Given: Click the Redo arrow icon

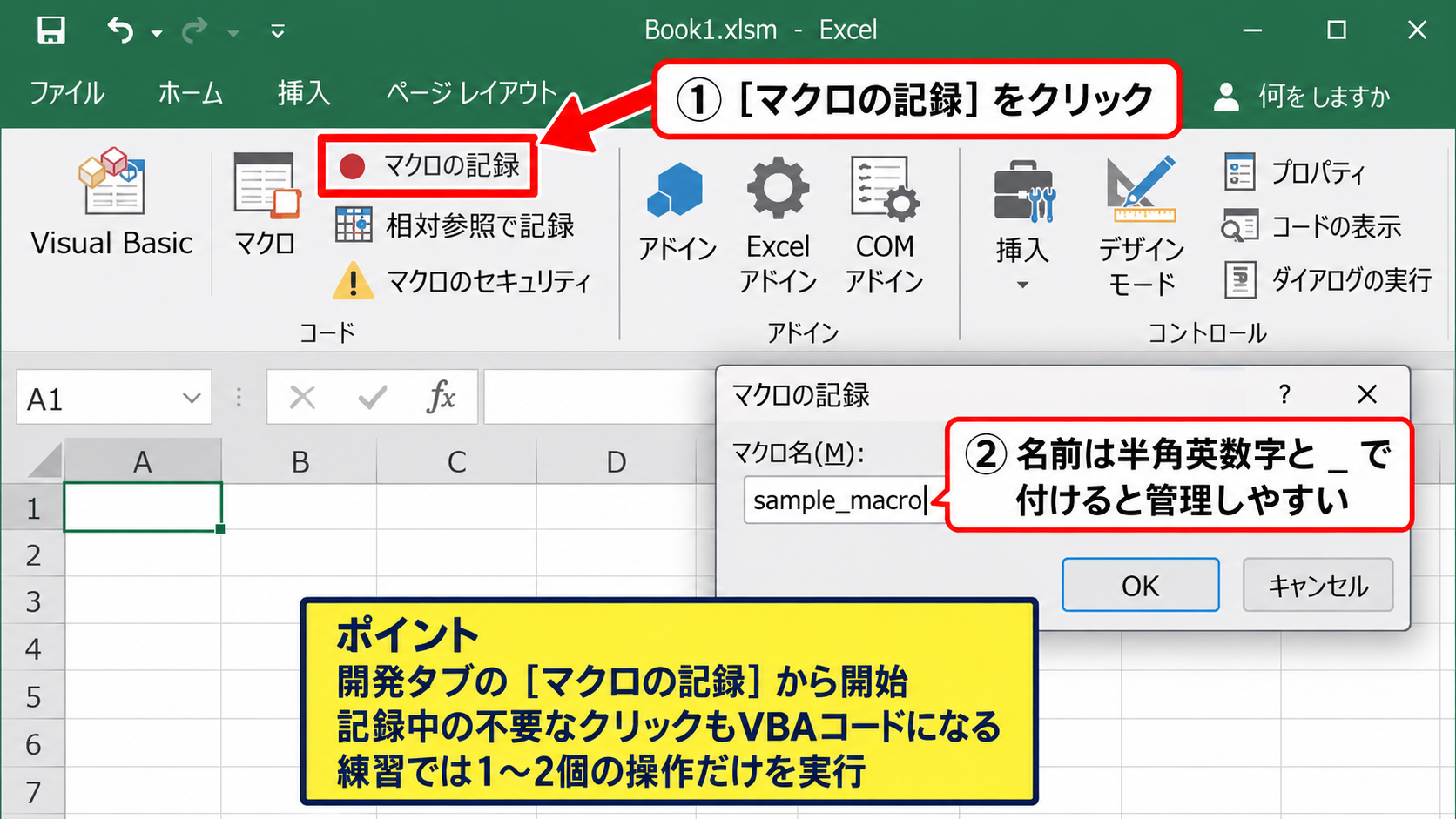Looking at the screenshot, I should (x=194, y=30).
